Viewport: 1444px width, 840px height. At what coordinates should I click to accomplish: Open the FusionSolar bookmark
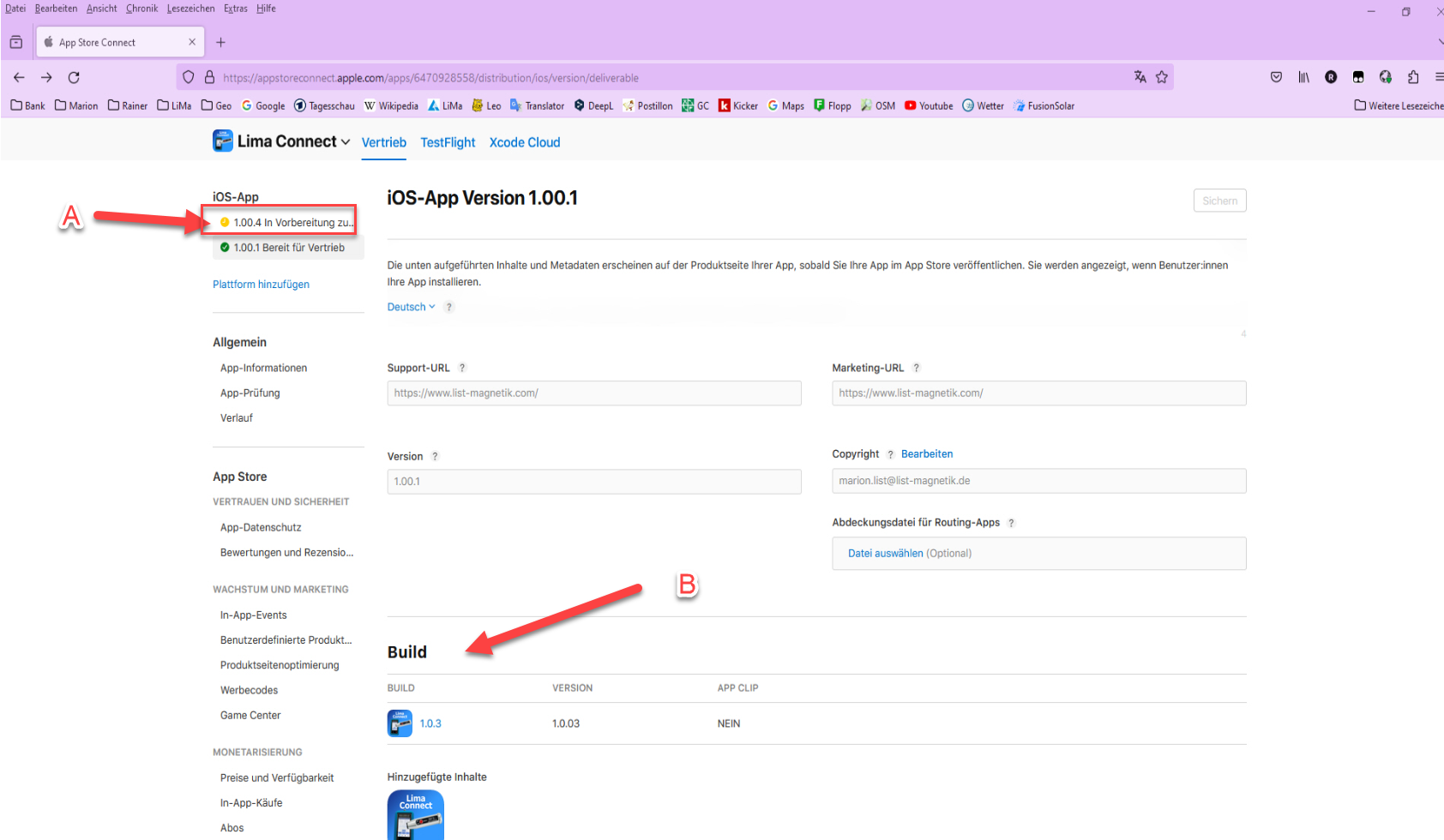pyautogui.click(x=1044, y=105)
